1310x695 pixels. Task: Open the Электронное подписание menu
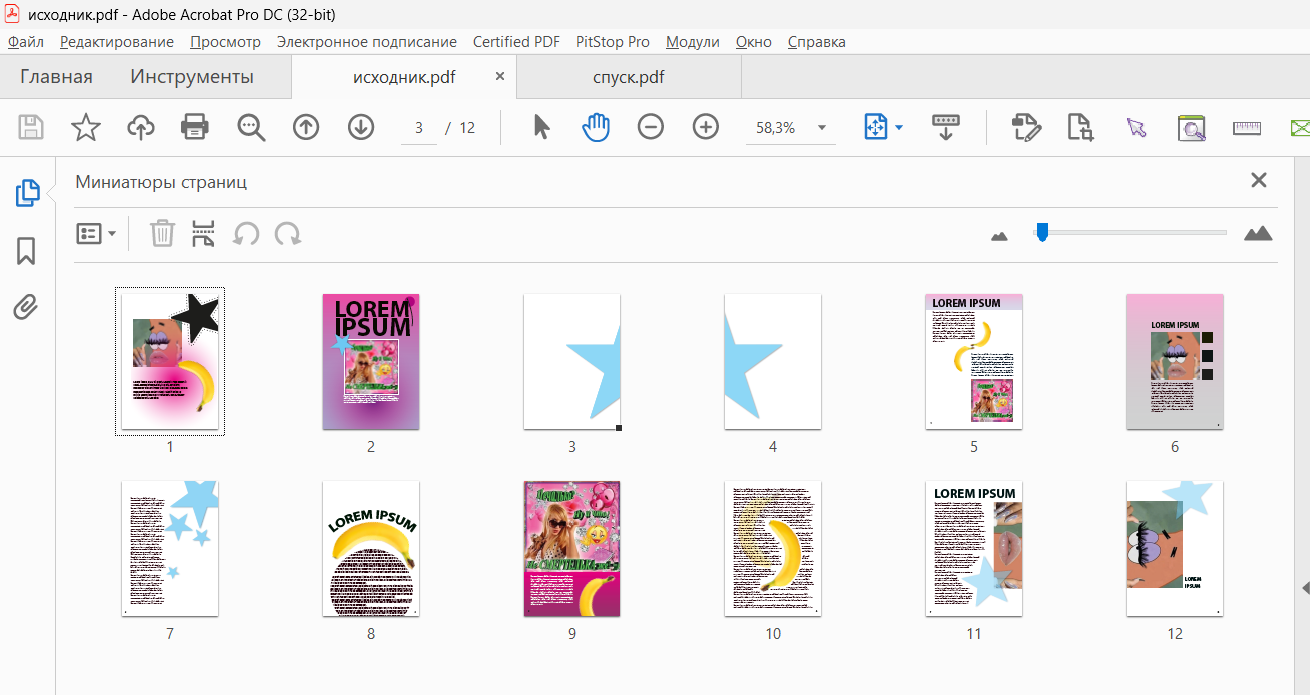coord(367,42)
